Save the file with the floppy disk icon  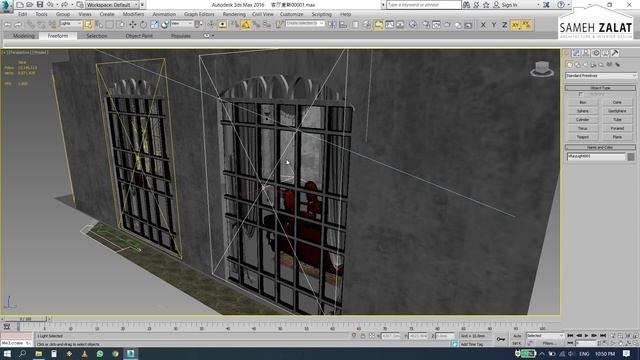point(40,5)
